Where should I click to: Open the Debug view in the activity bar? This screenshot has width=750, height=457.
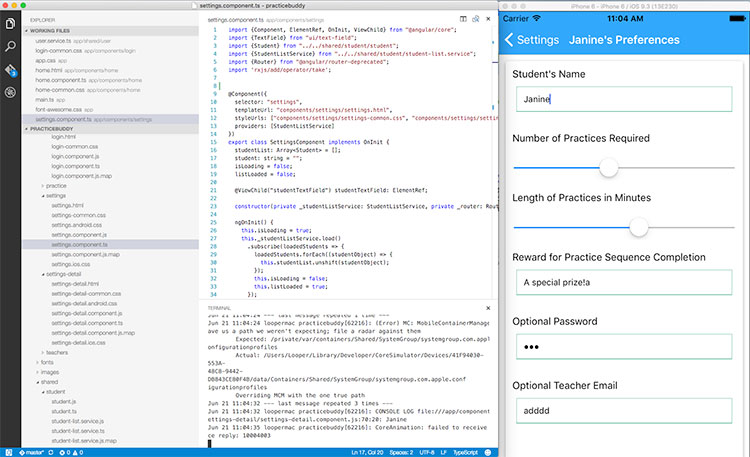tap(10, 92)
